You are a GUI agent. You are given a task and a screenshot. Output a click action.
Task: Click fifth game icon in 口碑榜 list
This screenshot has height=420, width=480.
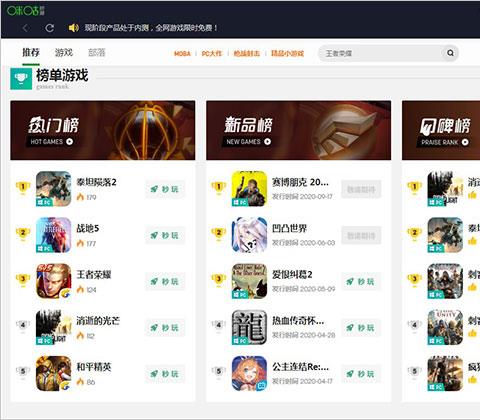(445, 373)
